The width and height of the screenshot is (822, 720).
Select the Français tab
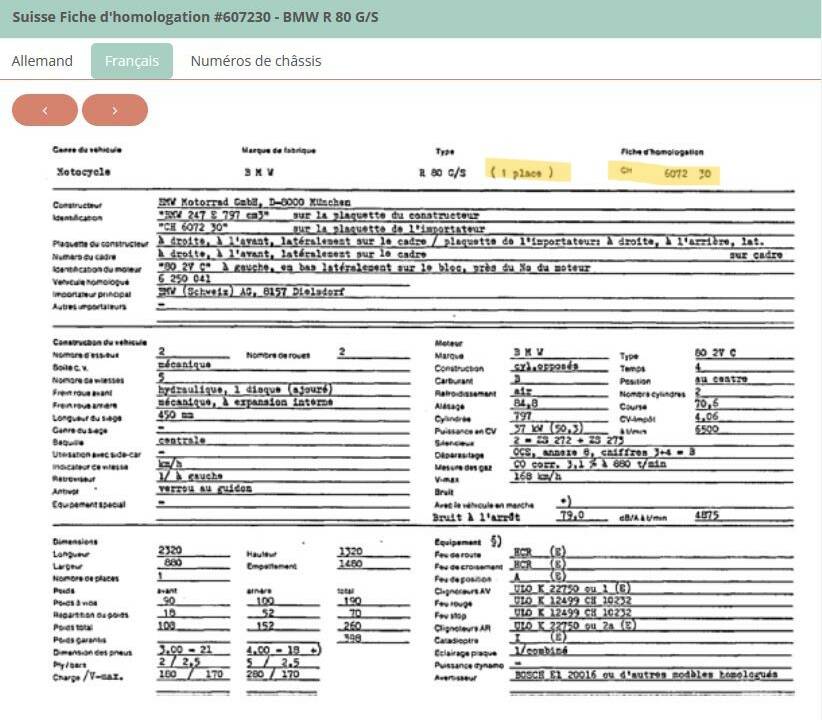pyautogui.click(x=132, y=61)
